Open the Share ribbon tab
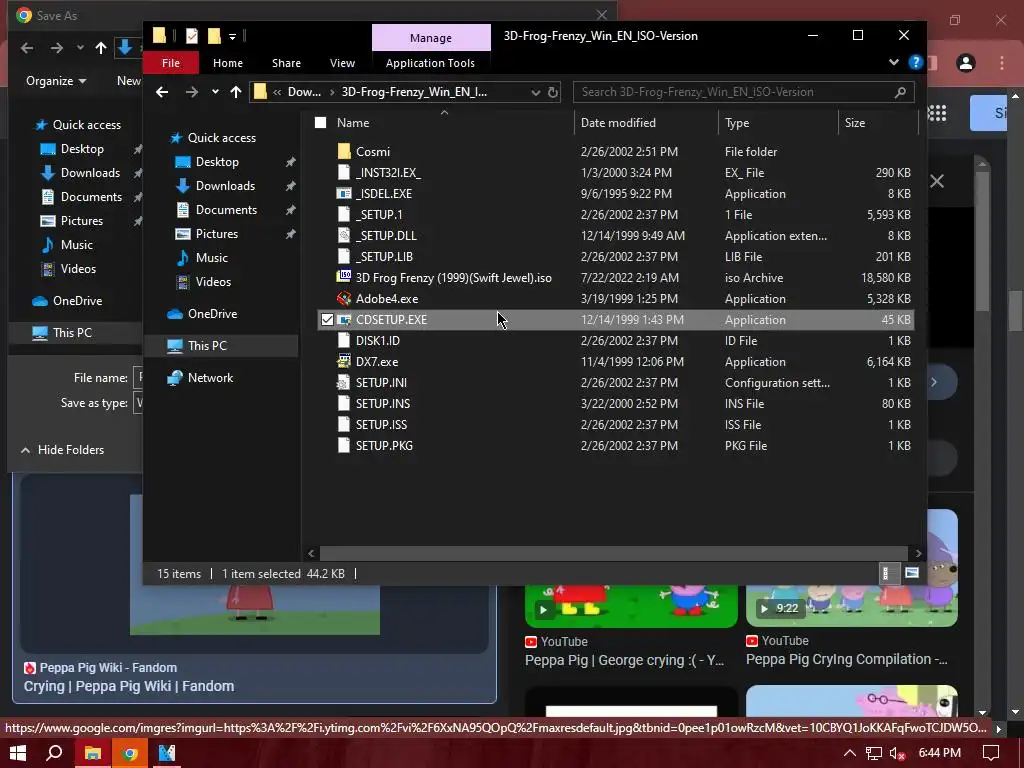Image resolution: width=1024 pixels, height=768 pixels. (287, 63)
